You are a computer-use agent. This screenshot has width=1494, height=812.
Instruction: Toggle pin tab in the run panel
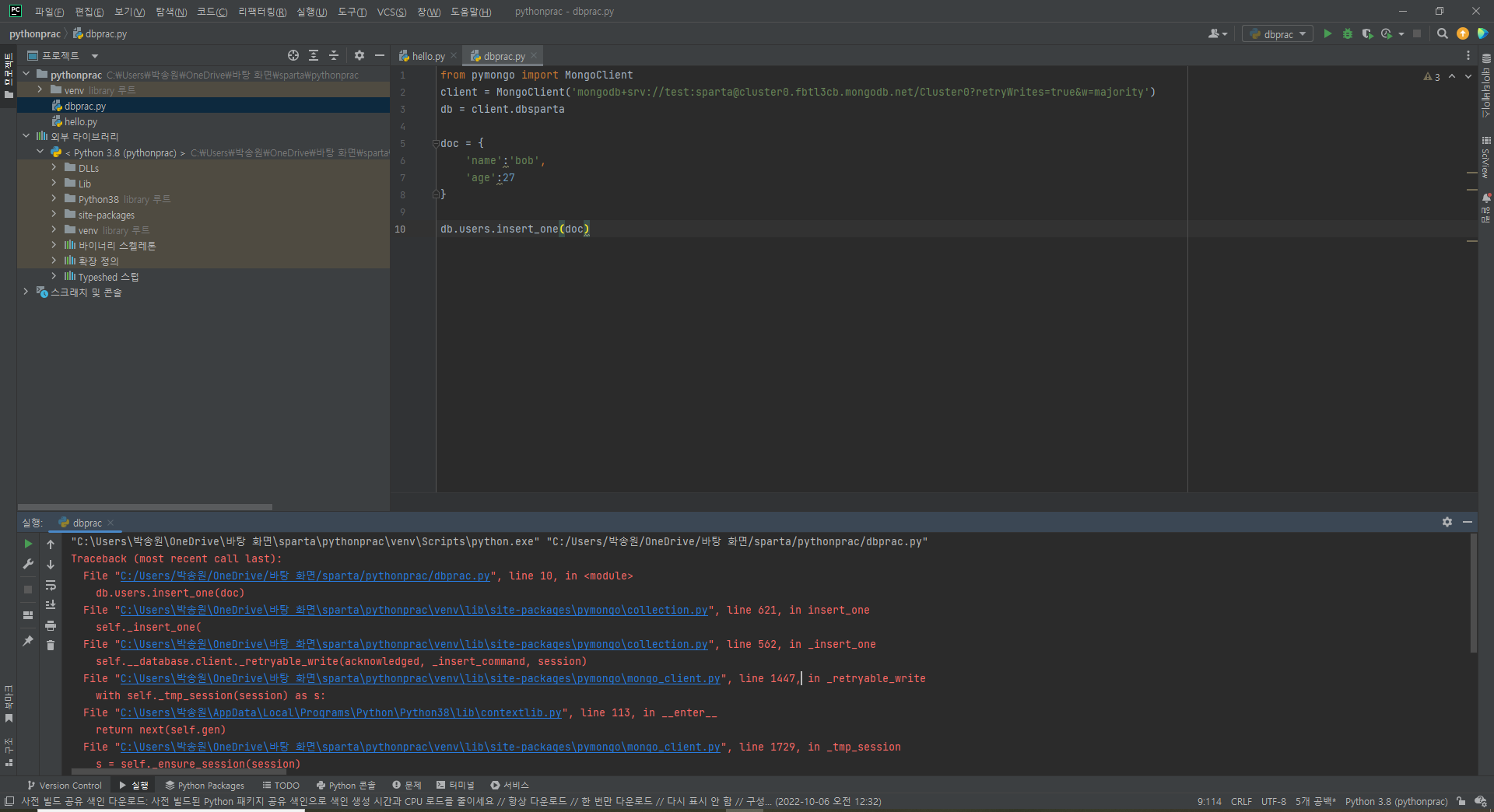click(x=28, y=641)
